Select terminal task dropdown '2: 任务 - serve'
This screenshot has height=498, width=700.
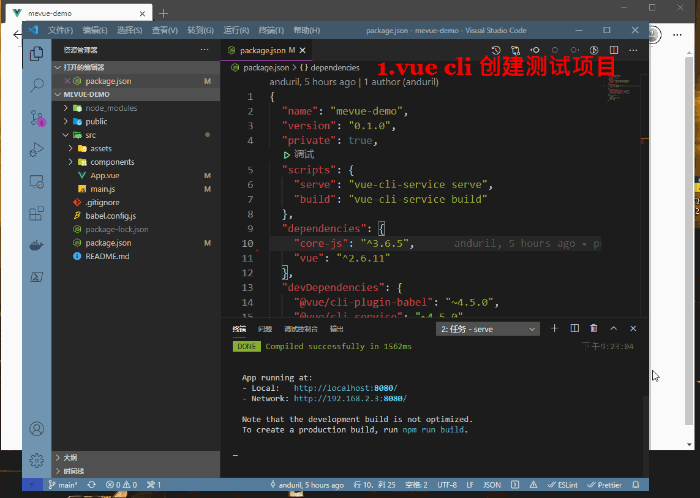[x=488, y=329]
